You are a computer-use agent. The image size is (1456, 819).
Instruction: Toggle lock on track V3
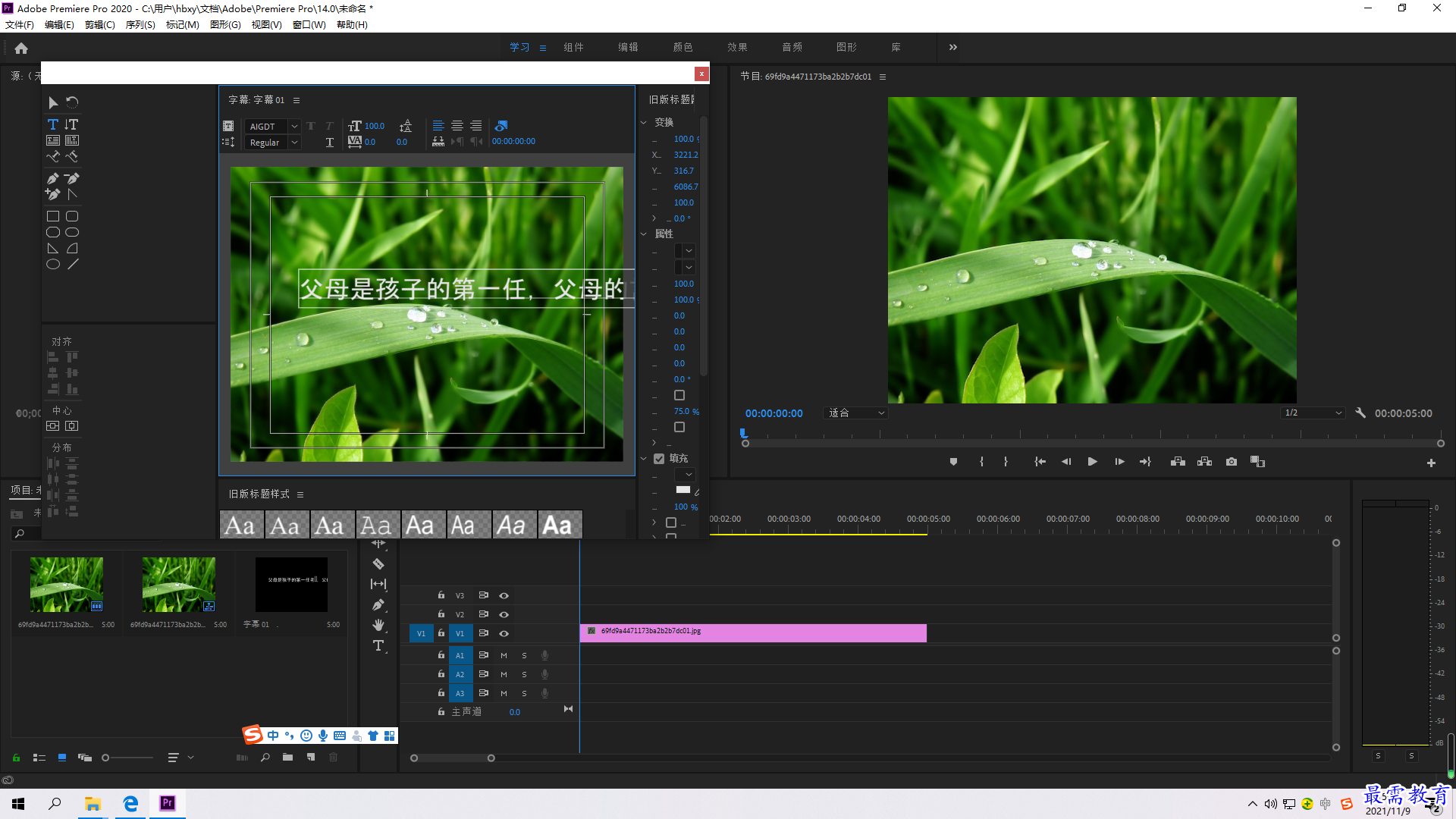tap(441, 595)
